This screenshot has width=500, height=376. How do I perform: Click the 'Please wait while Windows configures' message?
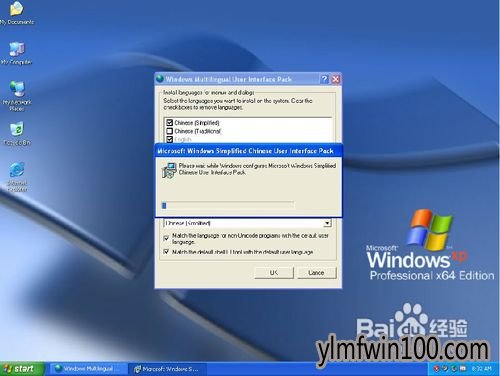click(x=257, y=169)
